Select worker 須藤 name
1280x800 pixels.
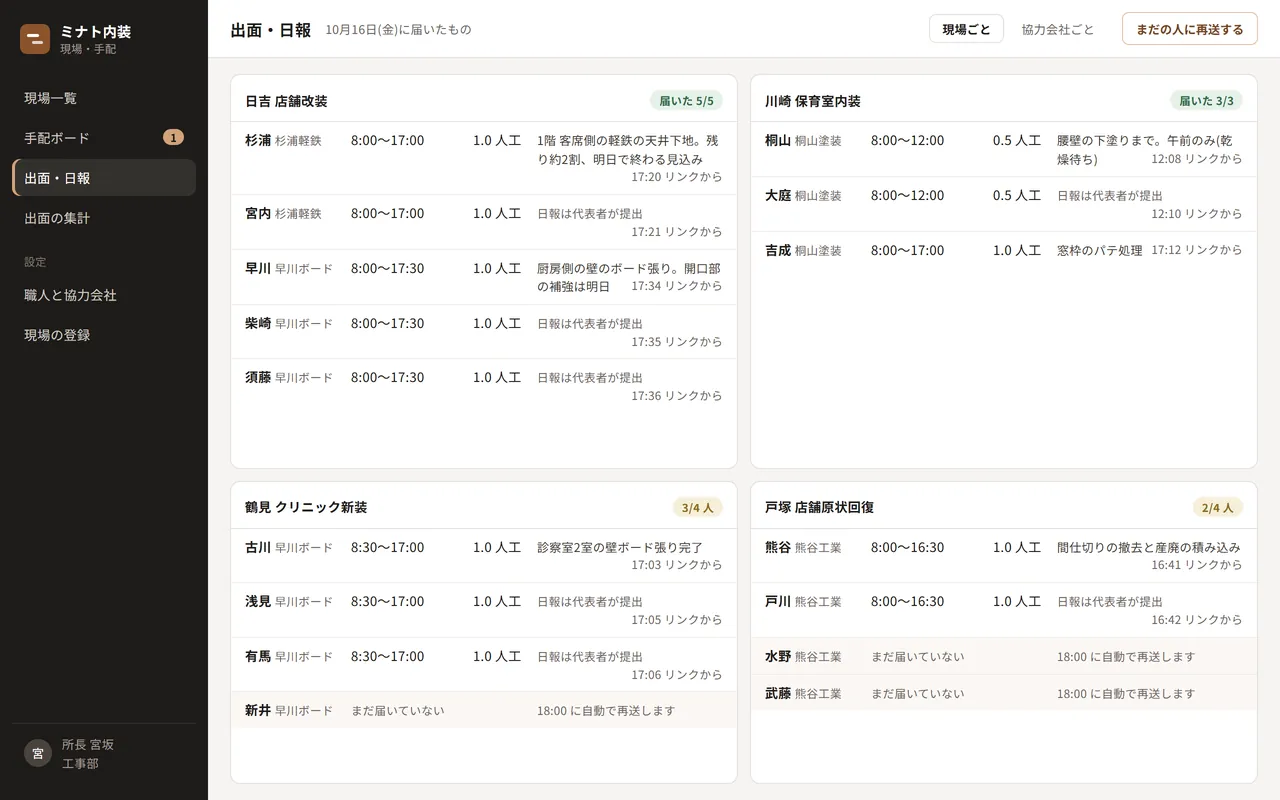258,377
